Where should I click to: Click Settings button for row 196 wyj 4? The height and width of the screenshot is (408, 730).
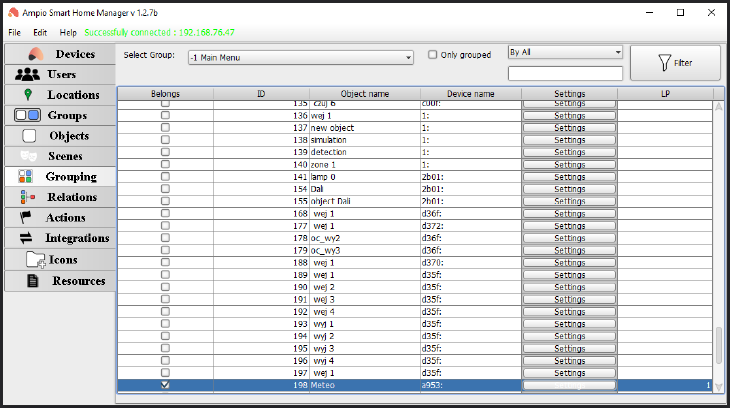pos(569,360)
